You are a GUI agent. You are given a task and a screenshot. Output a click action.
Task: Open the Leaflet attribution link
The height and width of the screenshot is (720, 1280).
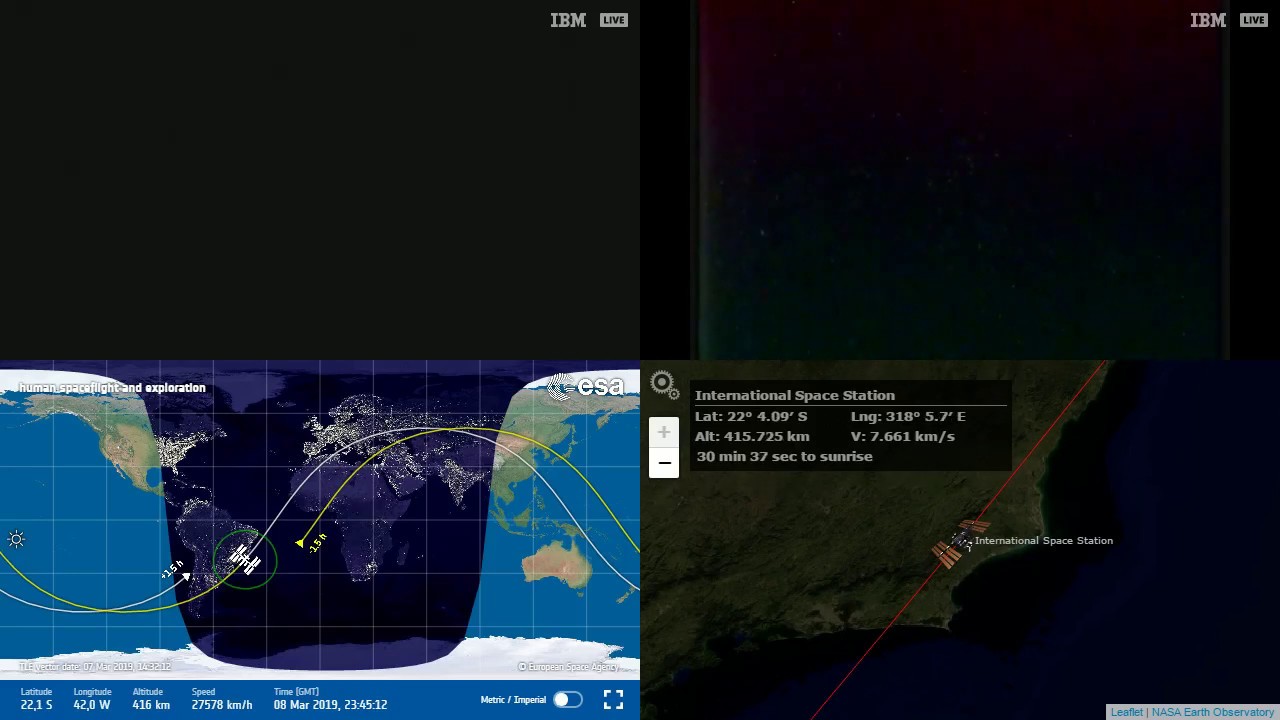point(1126,712)
